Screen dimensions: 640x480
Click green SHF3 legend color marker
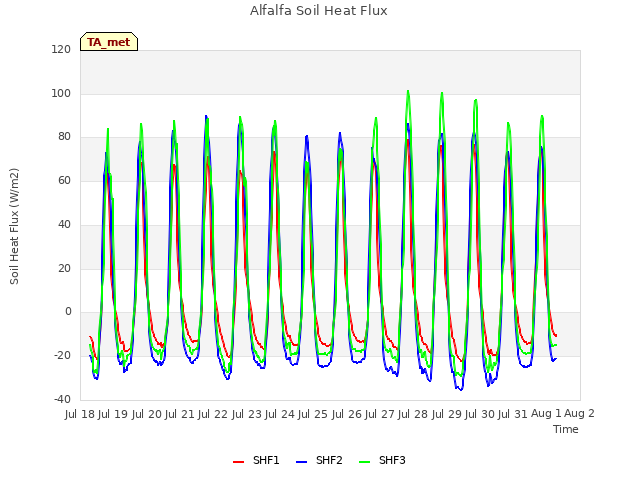pyautogui.click(x=364, y=462)
